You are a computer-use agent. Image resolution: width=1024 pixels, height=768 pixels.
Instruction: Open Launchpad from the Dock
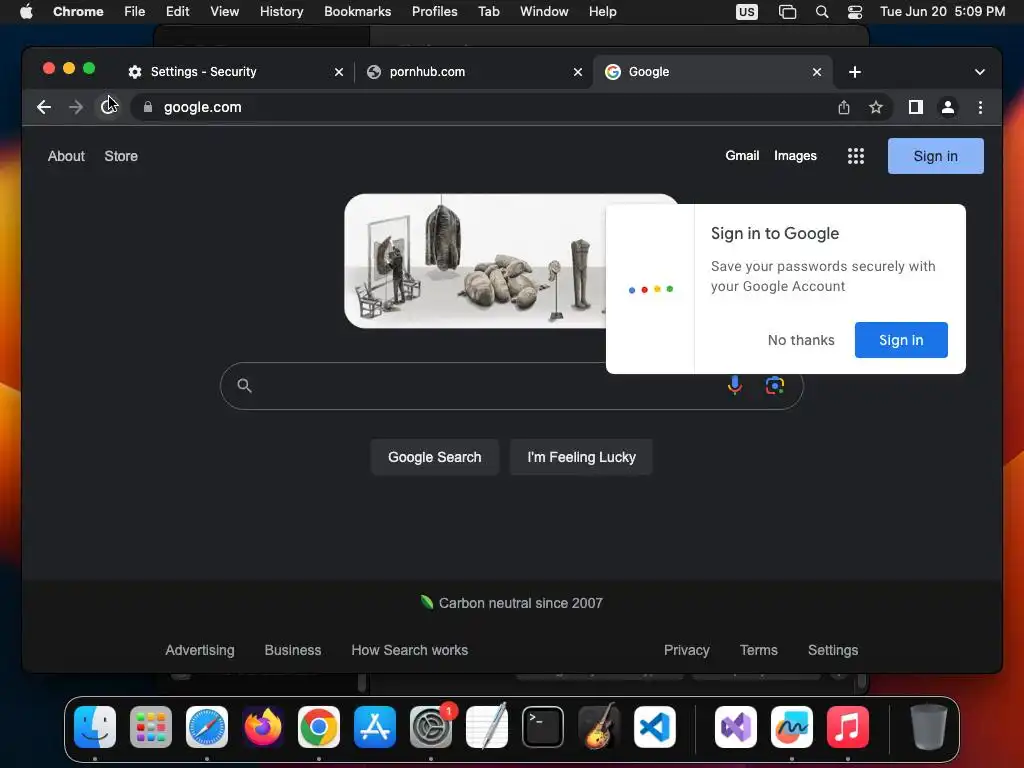151,727
